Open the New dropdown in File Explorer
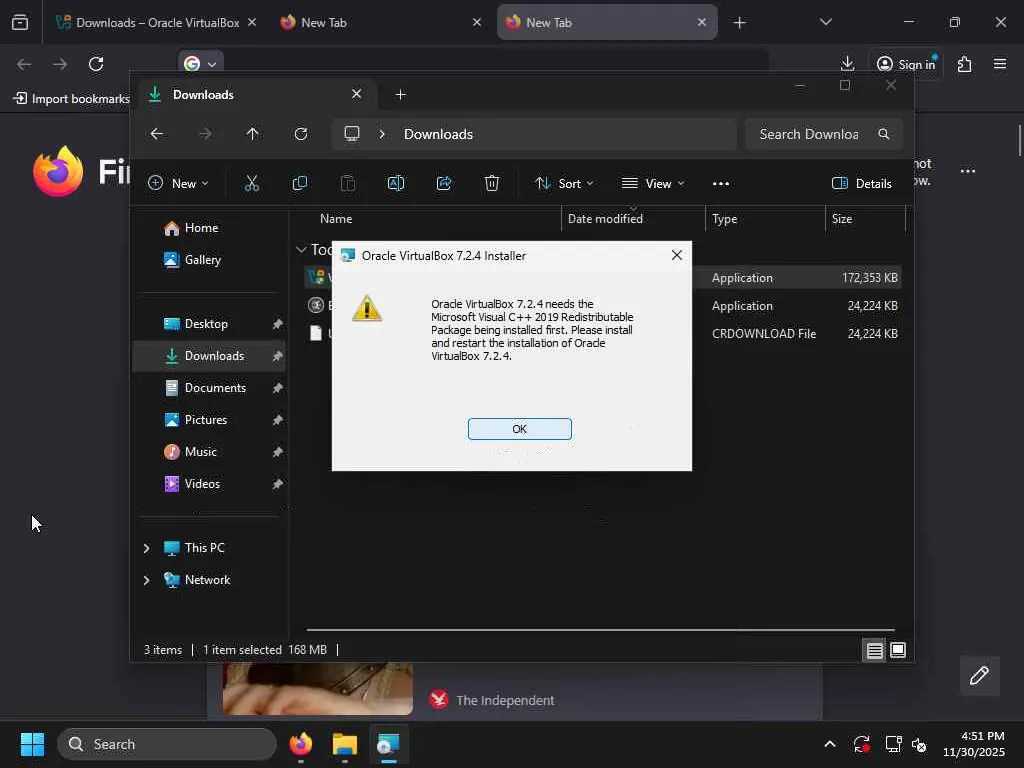 click(178, 184)
